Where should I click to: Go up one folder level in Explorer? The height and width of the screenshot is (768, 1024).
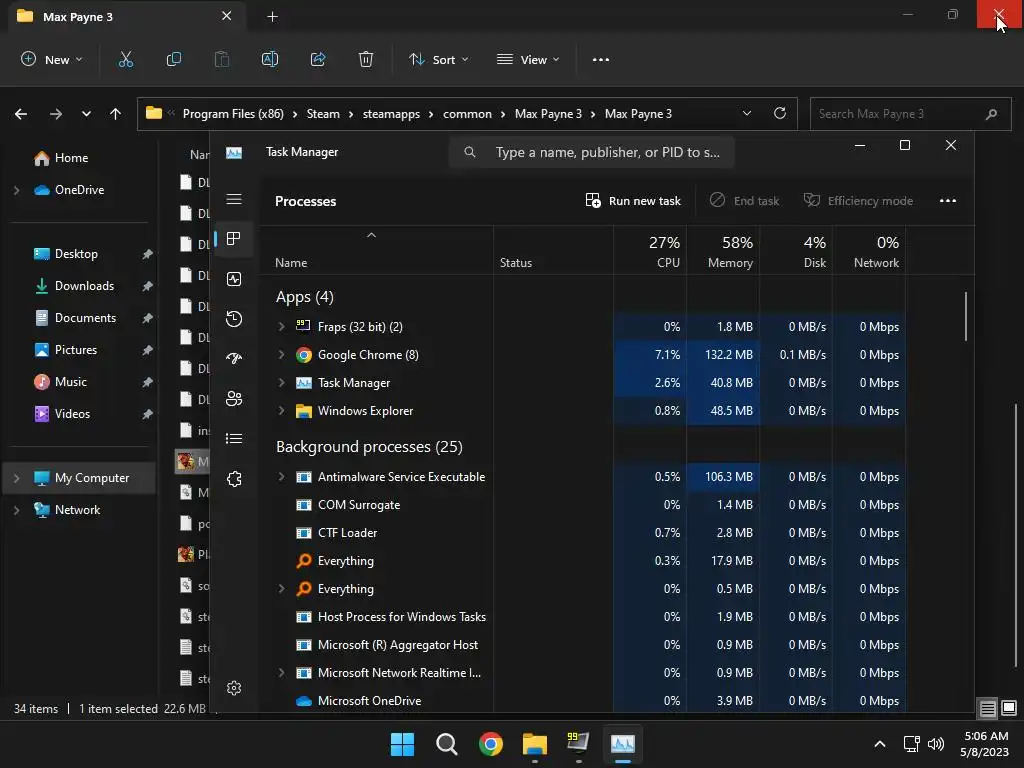click(116, 114)
